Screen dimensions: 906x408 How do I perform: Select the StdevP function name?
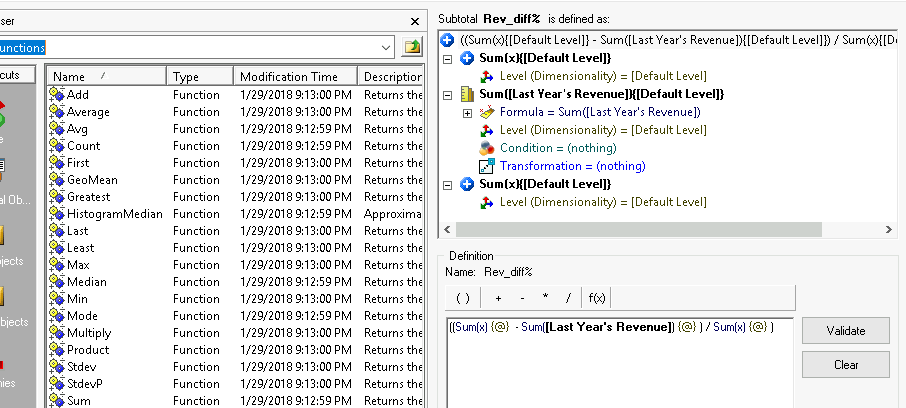(85, 384)
